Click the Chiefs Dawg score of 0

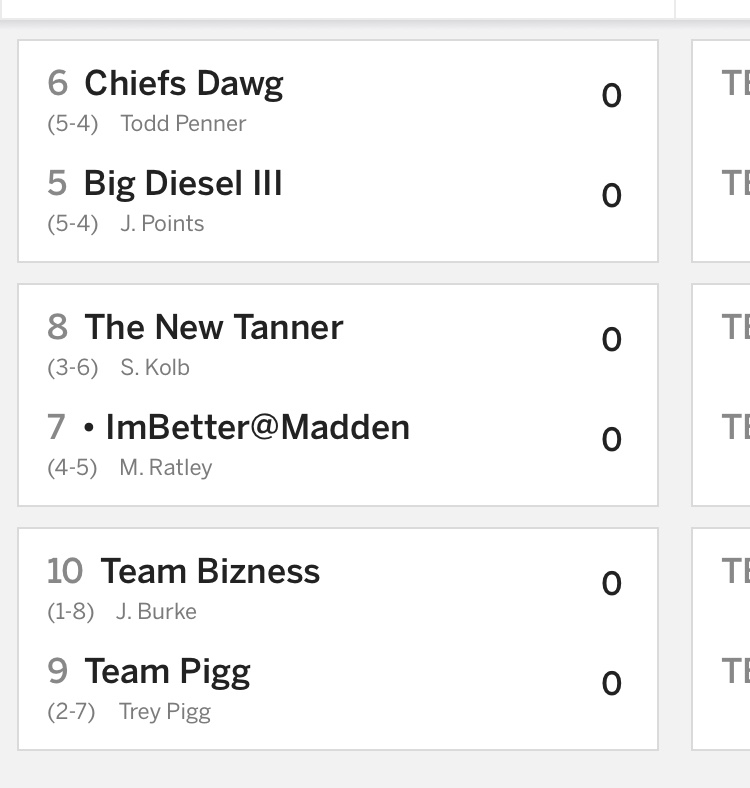coord(611,96)
